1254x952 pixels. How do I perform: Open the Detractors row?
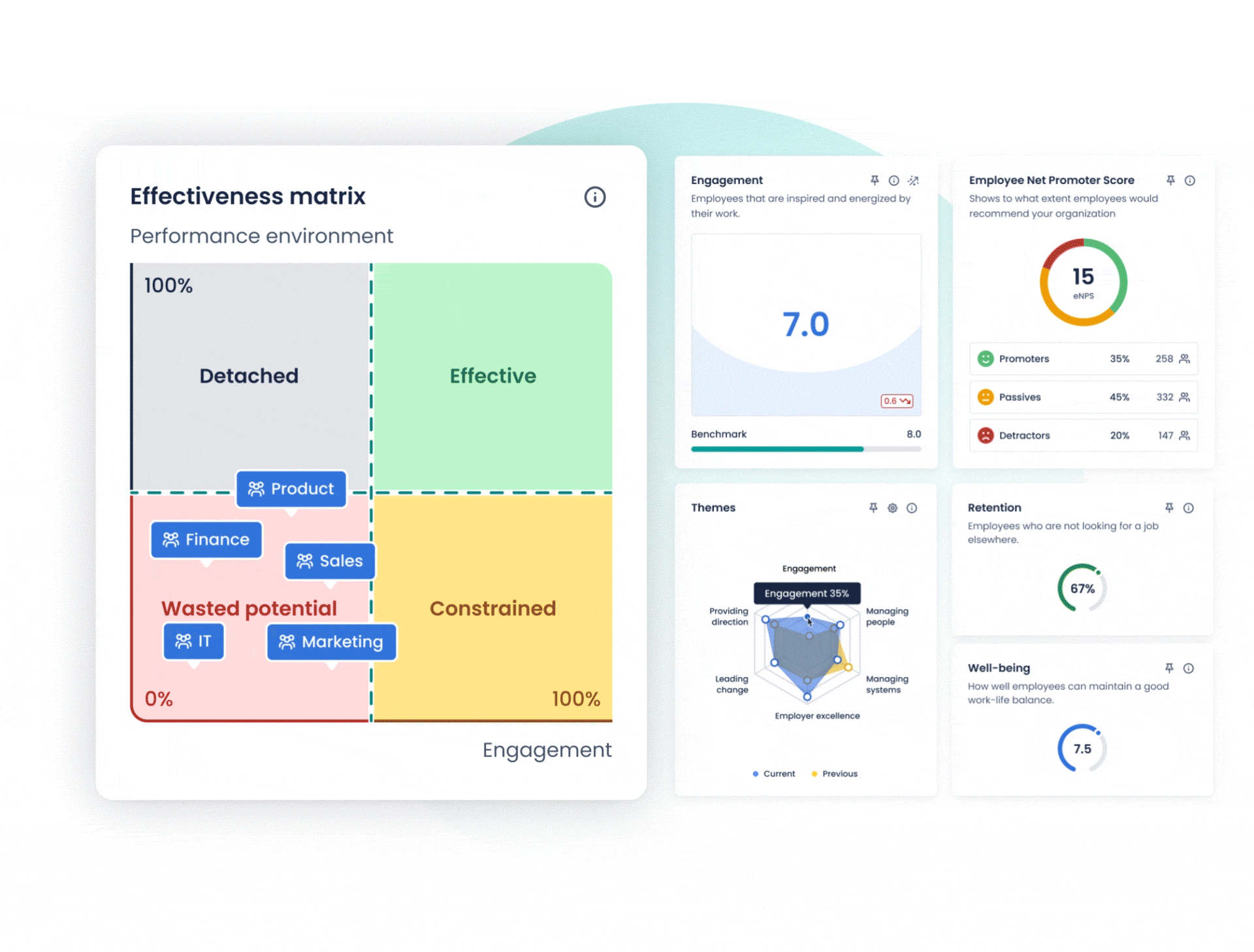pos(1083,436)
